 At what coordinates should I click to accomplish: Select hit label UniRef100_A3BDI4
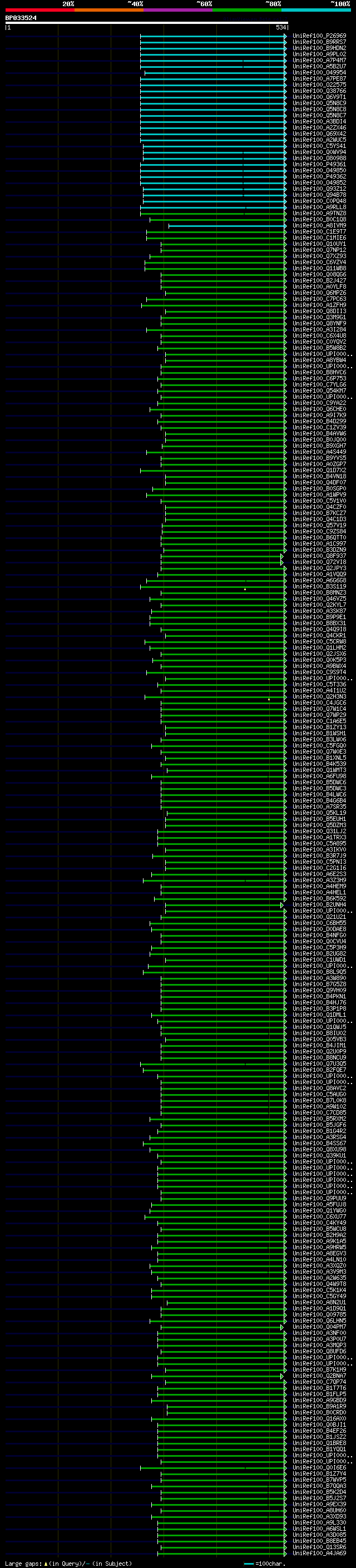(x=319, y=121)
